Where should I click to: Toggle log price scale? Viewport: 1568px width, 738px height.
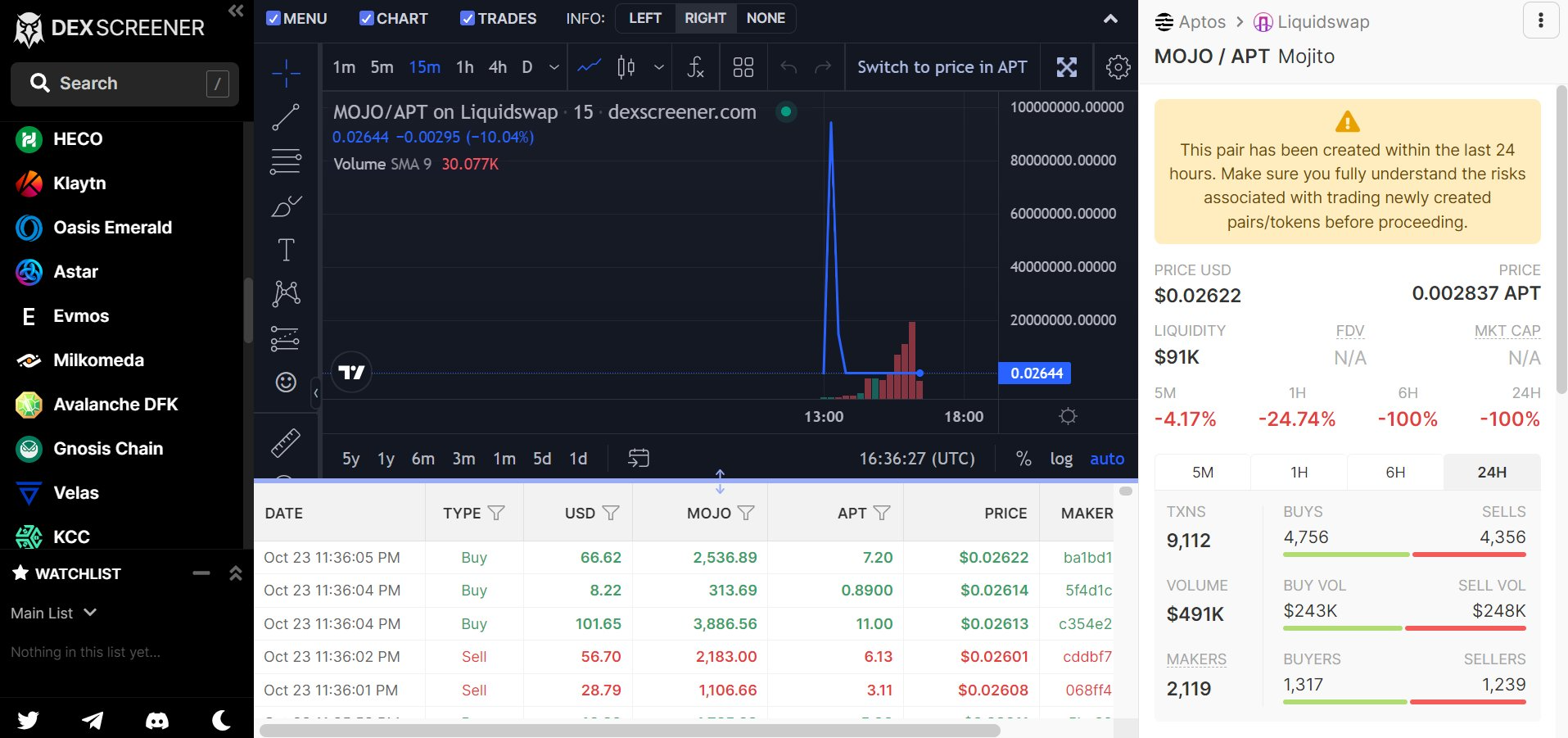point(1061,459)
